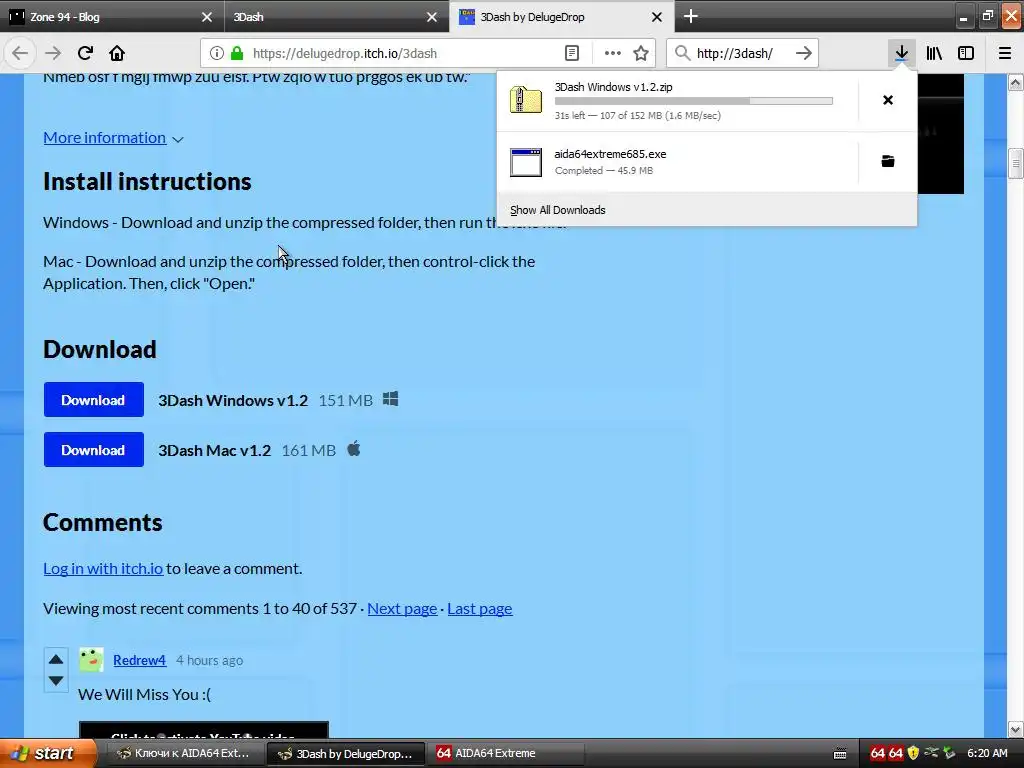Switch to the 3Dash tab
Image resolution: width=1024 pixels, height=768 pixels.
(336, 17)
